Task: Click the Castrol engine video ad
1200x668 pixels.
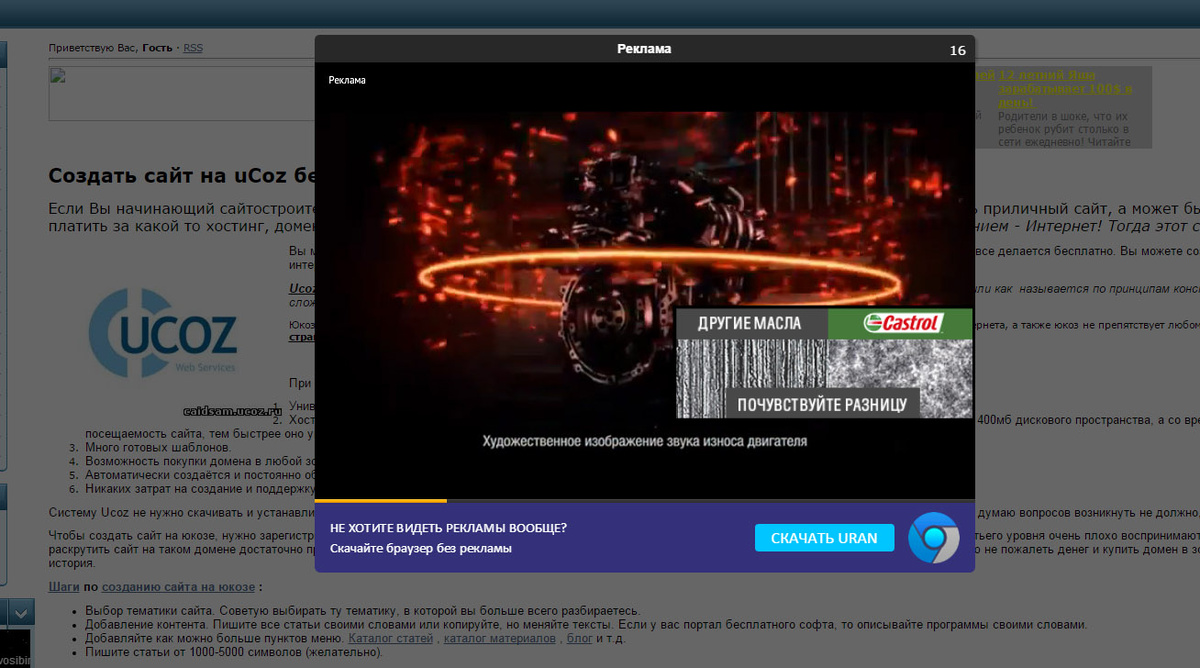Action: point(644,280)
